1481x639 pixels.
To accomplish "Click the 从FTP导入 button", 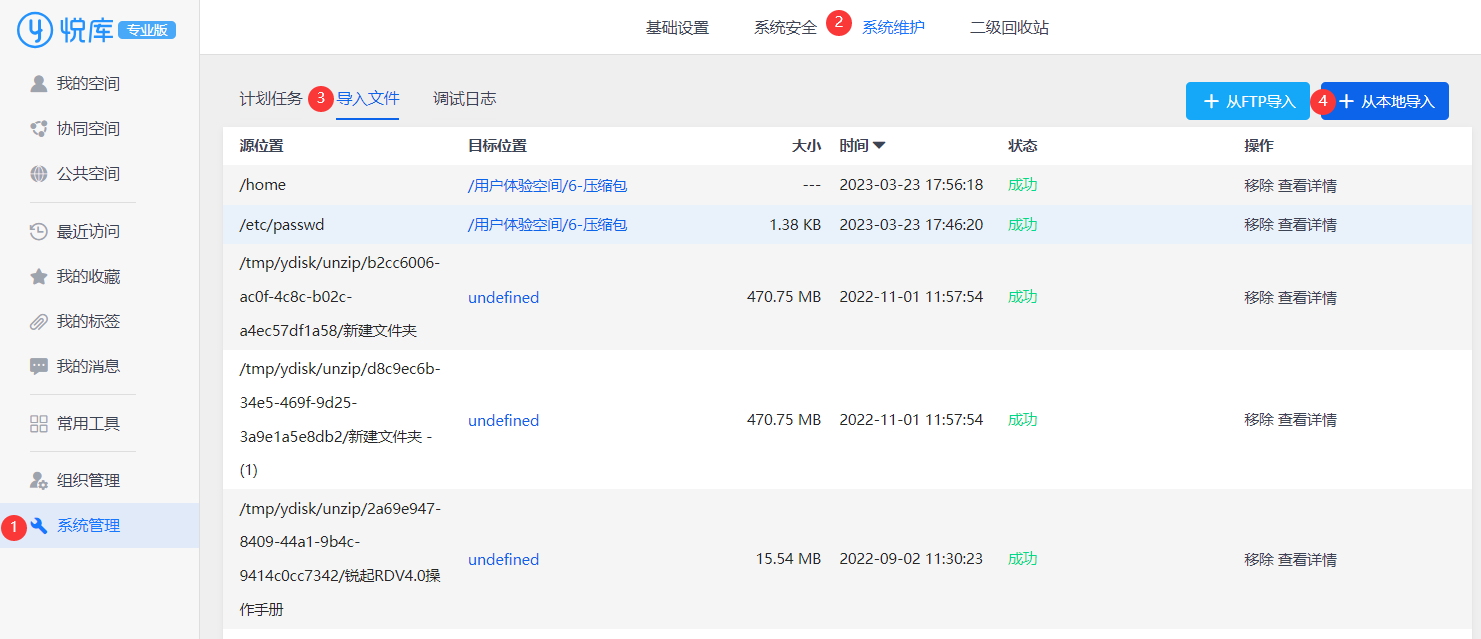I will [x=1247, y=102].
